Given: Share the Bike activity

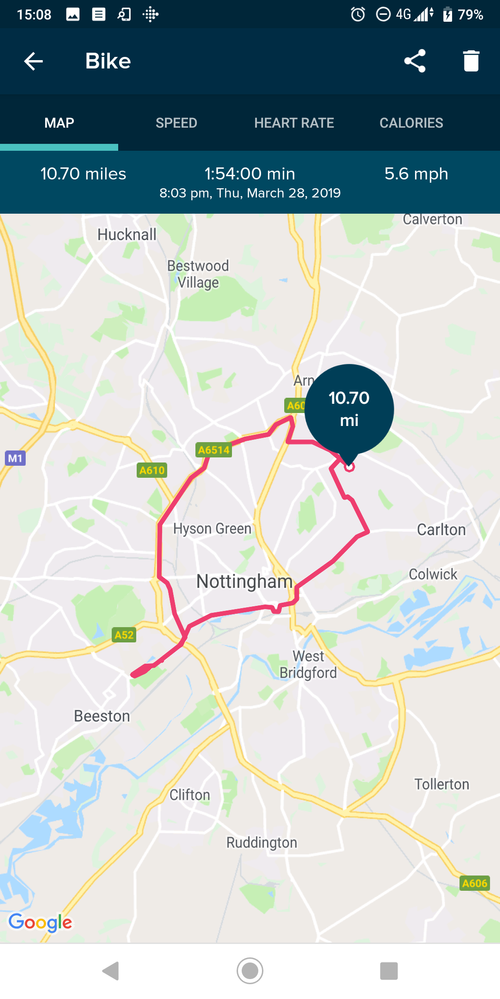Looking at the screenshot, I should 415,61.
